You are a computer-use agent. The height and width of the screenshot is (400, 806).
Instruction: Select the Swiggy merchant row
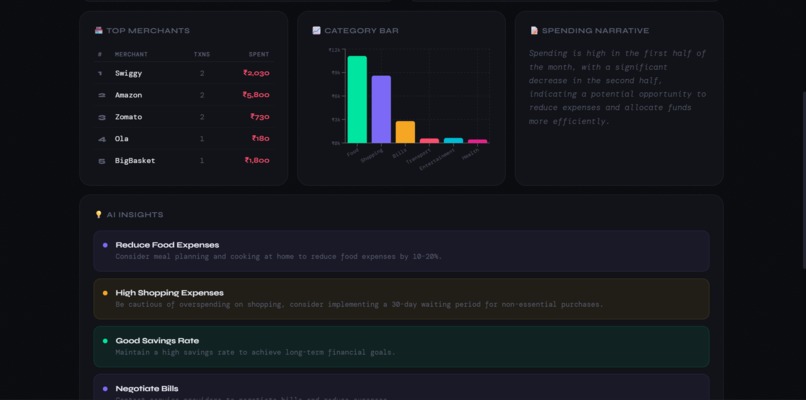coord(184,73)
